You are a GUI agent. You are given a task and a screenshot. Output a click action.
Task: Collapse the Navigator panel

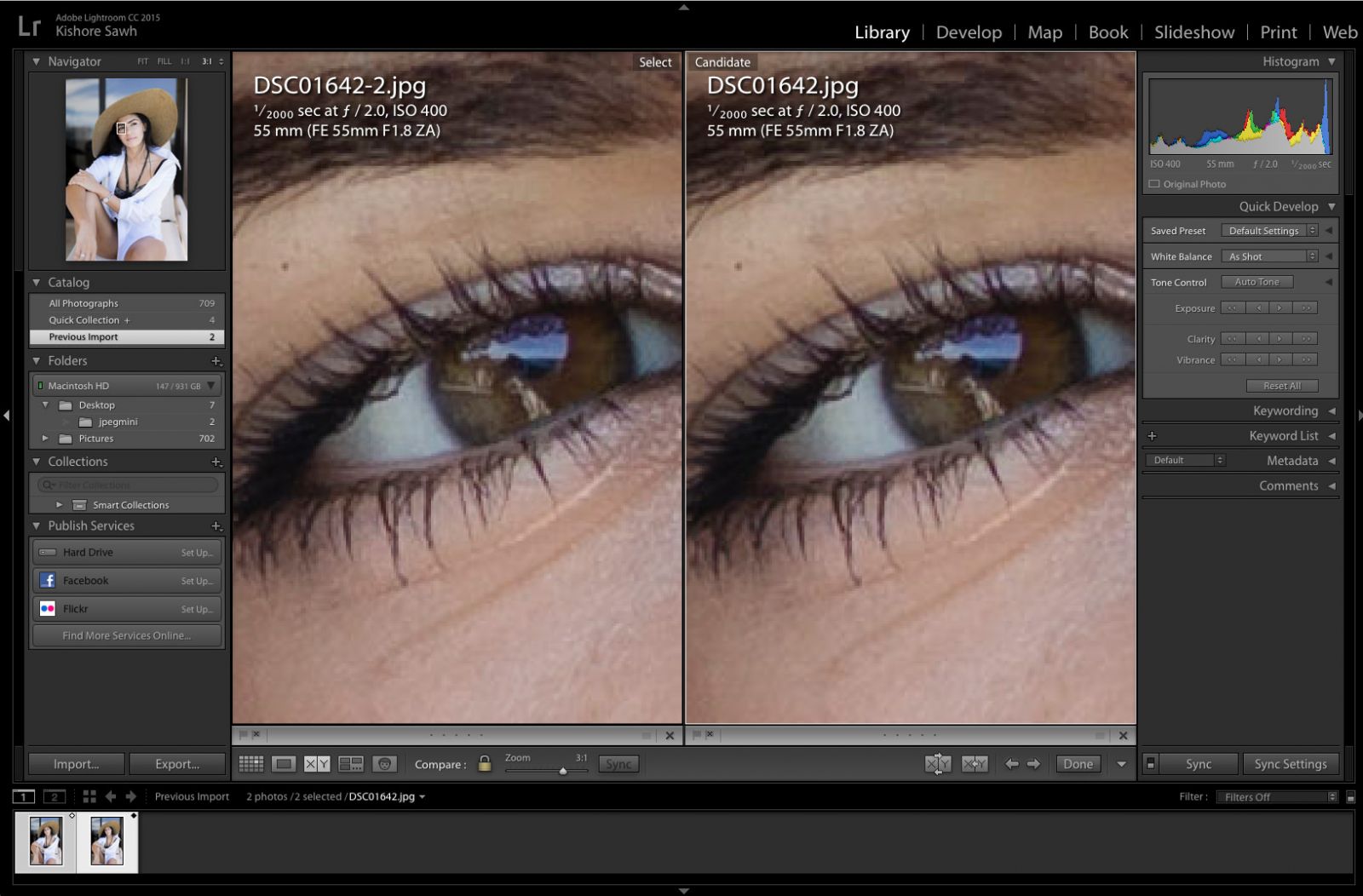click(35, 61)
